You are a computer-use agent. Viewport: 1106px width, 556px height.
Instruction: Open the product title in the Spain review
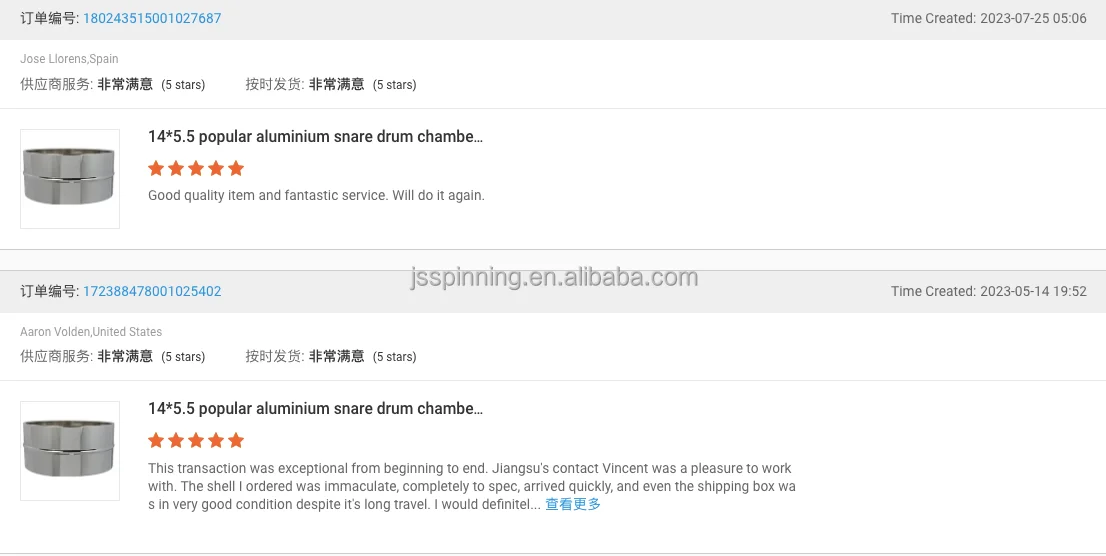coord(315,137)
